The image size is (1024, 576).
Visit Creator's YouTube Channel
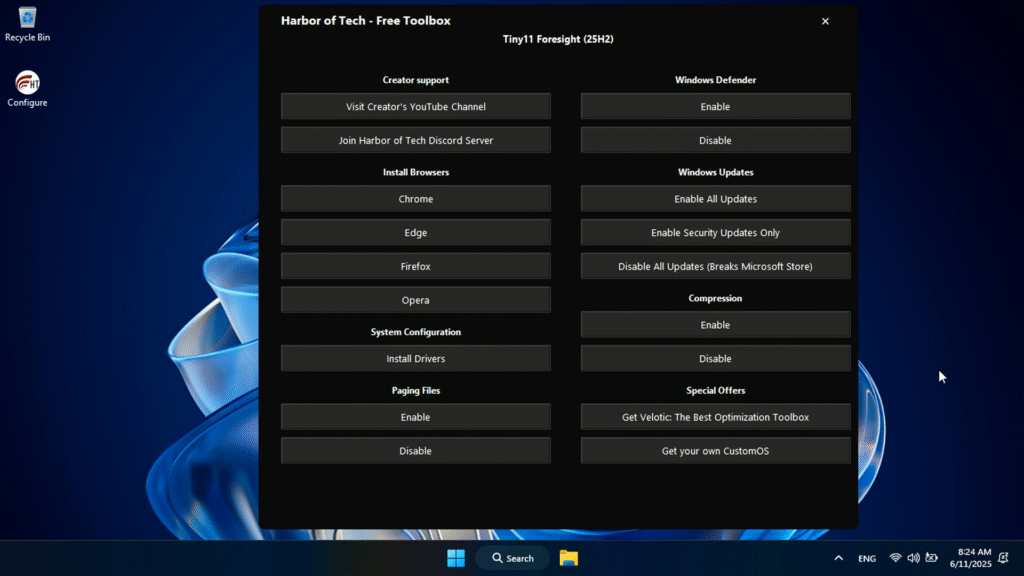(x=416, y=106)
